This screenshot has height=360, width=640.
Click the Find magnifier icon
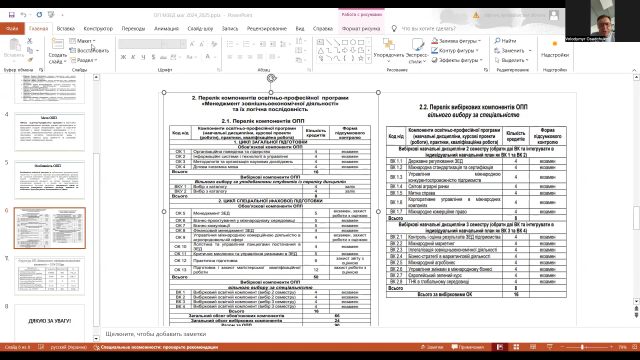click(497, 41)
